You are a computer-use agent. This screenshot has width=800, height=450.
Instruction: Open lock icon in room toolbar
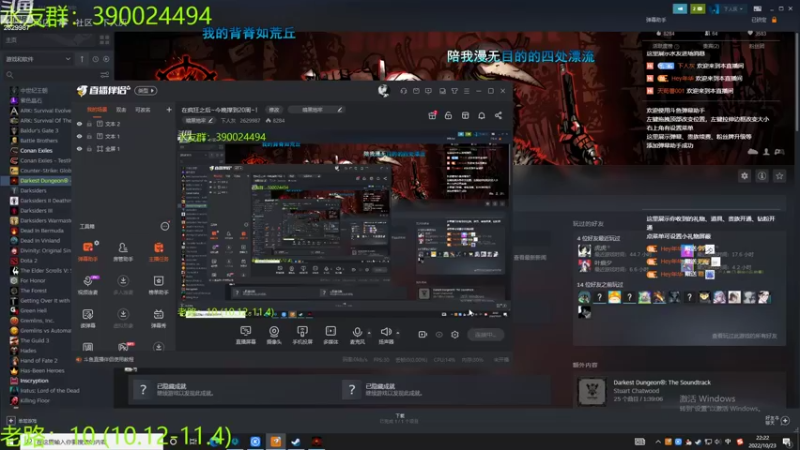448,116
